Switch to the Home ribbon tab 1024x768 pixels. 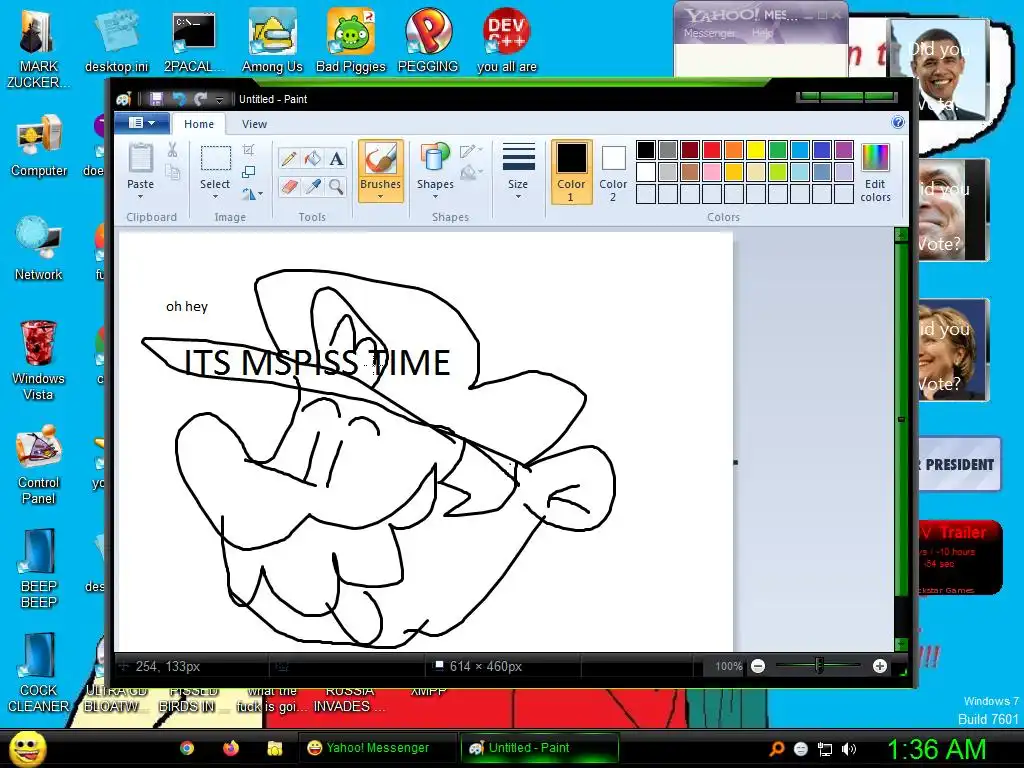pos(199,123)
